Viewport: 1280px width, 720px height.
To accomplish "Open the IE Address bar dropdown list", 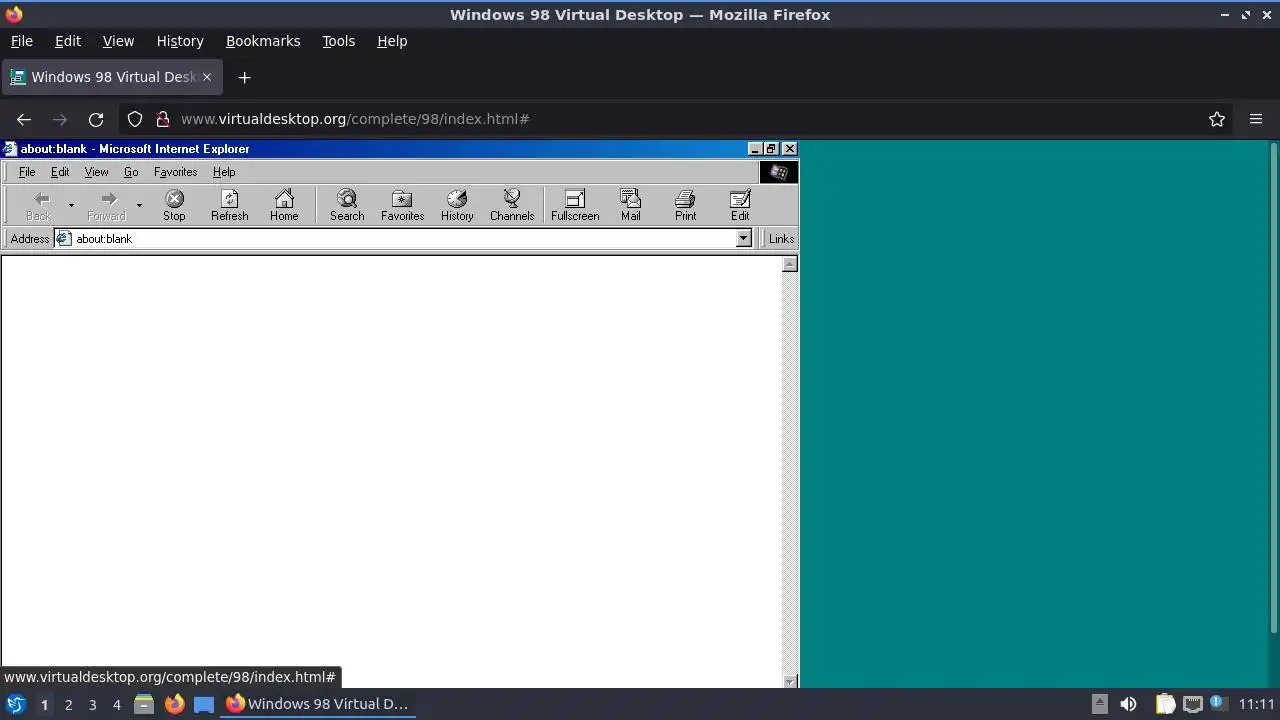I will (743, 239).
